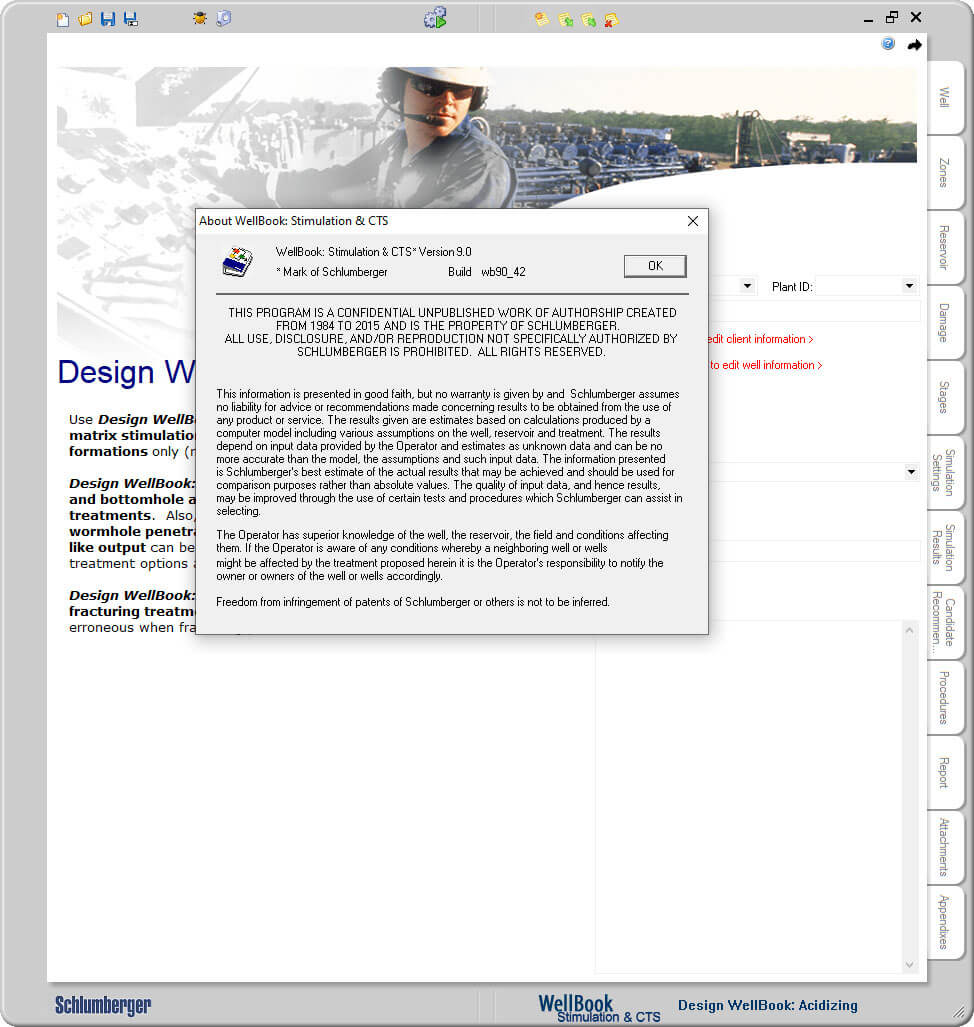Open the combo box below the edit links
974x1027 pixels.
tap(908, 471)
